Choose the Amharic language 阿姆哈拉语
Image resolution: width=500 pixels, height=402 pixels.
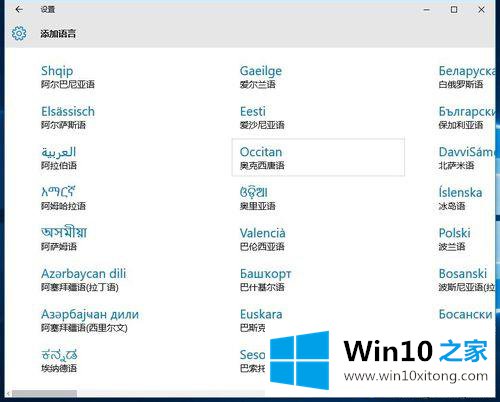[x=63, y=198]
